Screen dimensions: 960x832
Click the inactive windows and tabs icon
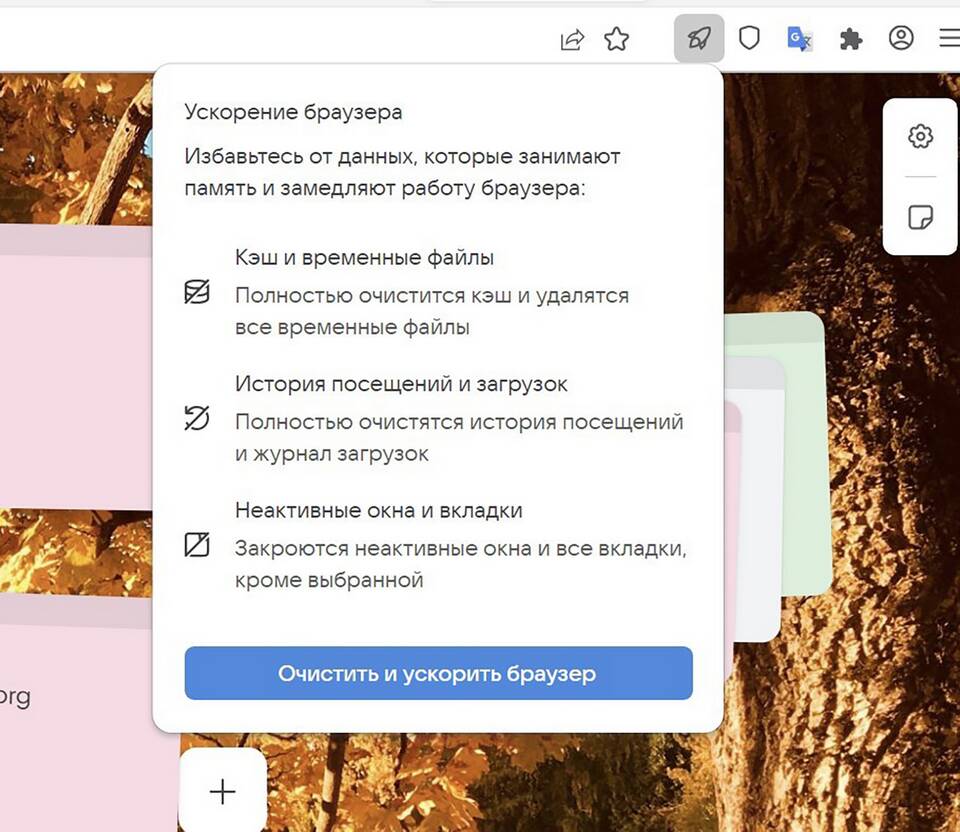197,544
